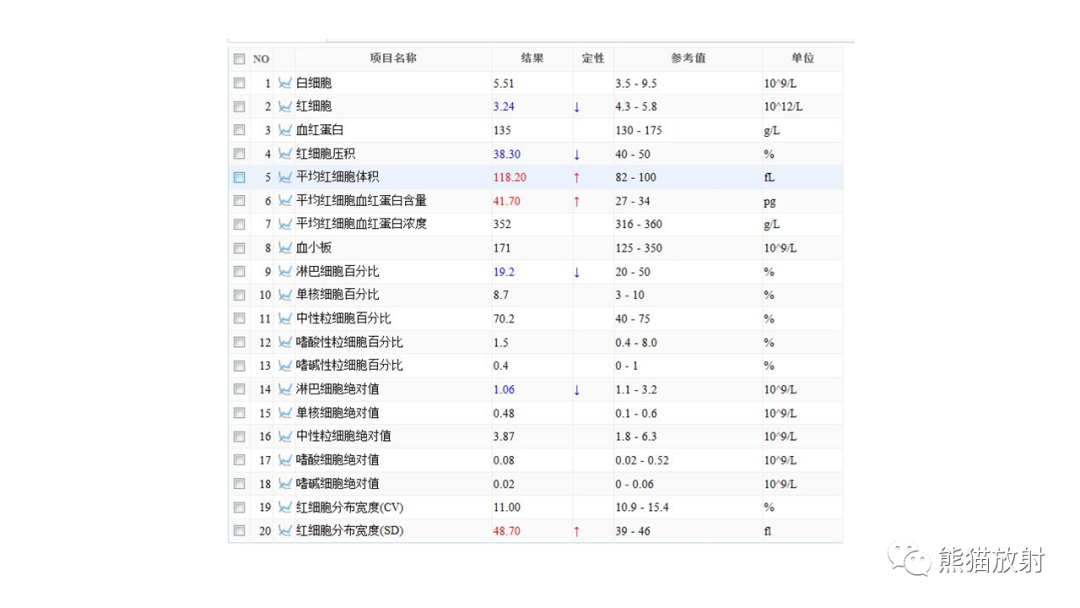The image size is (1080, 608).
Task: Select result value 3.24
Action: tap(503, 107)
